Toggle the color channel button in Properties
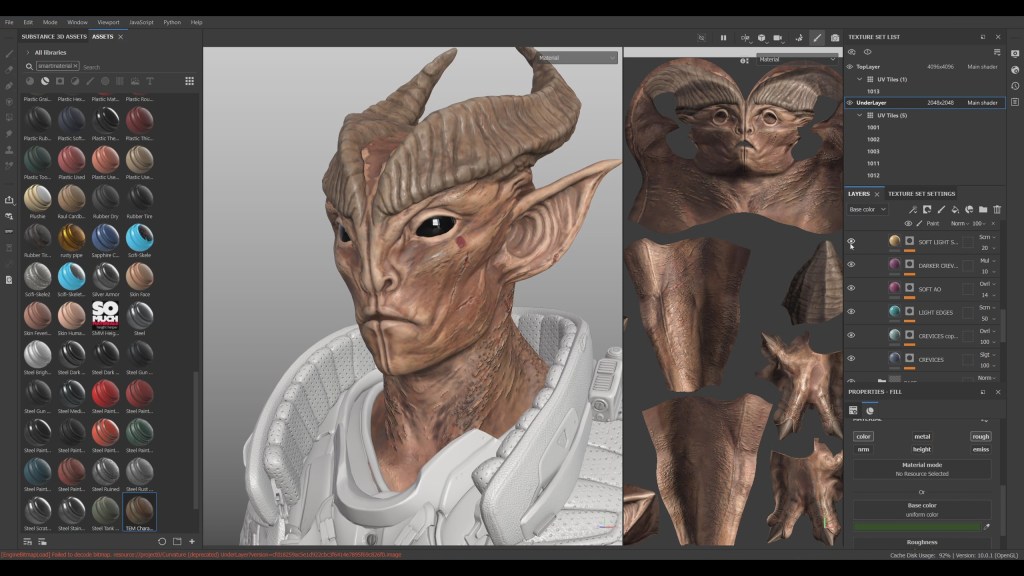The height and width of the screenshot is (576, 1024). 863,436
